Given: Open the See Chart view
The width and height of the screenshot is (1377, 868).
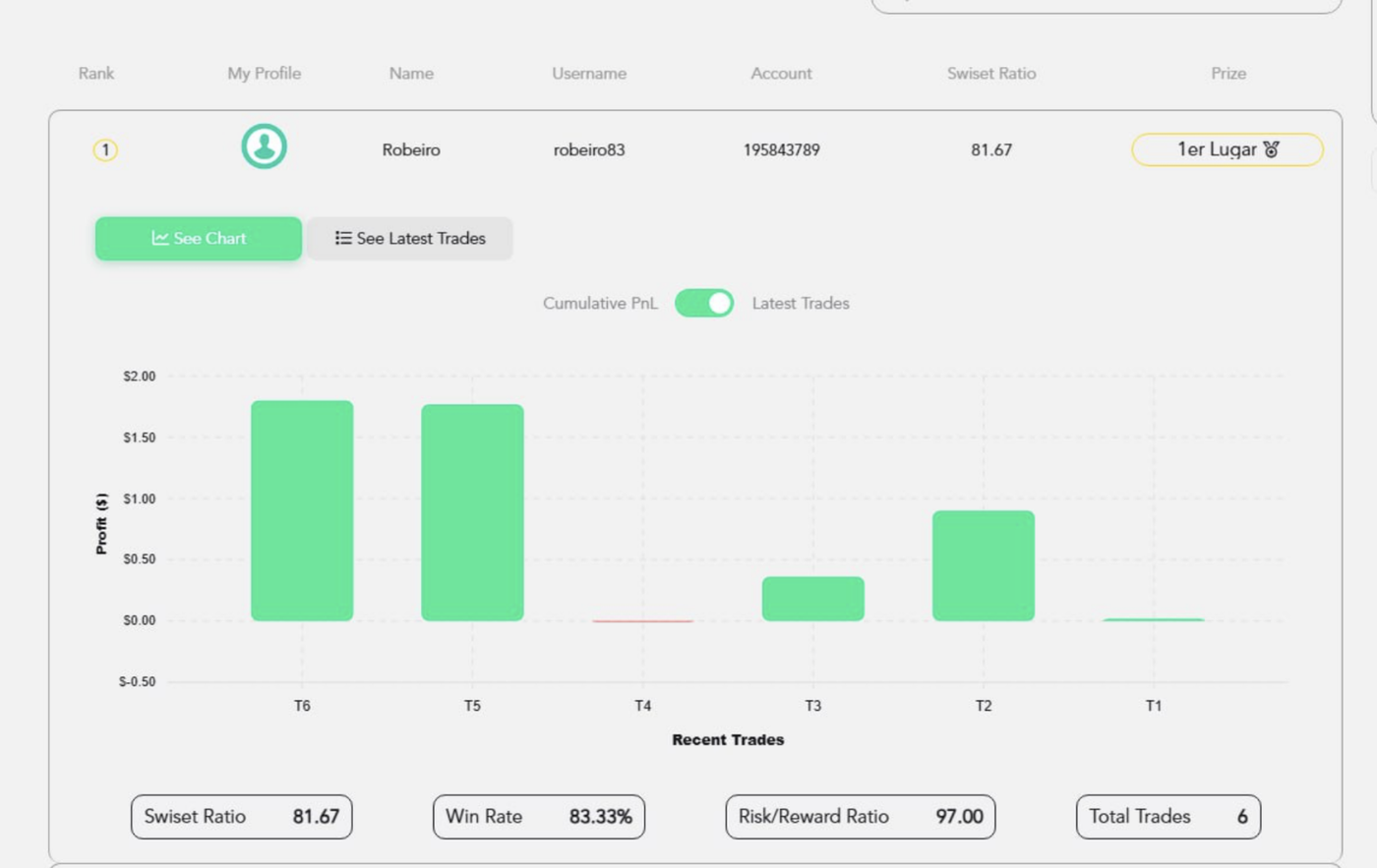Looking at the screenshot, I should [199, 239].
